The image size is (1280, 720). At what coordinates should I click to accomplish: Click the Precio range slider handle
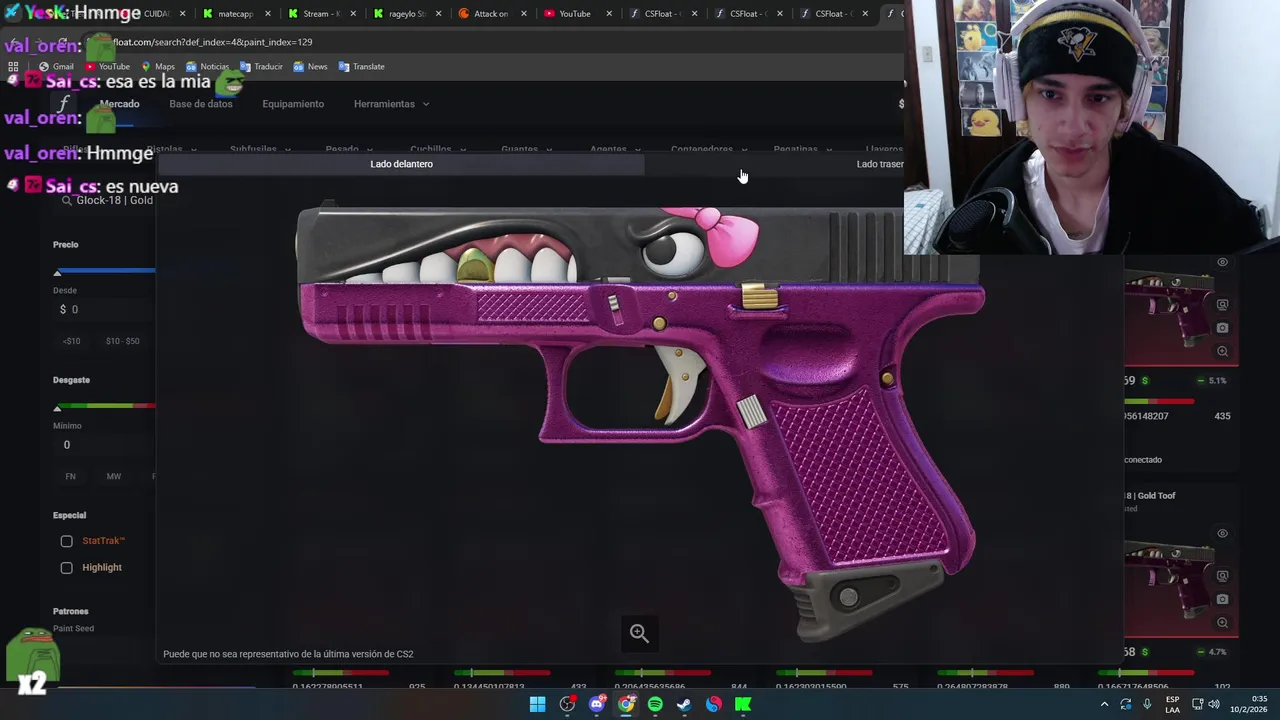coord(57,272)
